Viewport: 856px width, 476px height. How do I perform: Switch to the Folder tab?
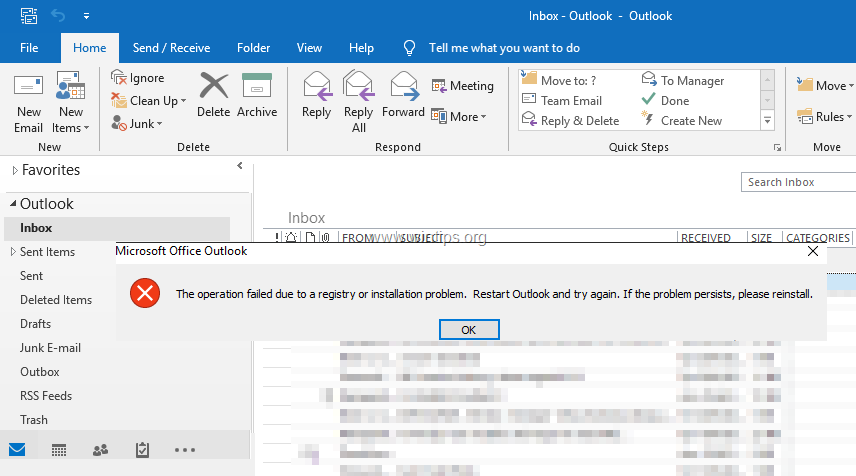[253, 48]
